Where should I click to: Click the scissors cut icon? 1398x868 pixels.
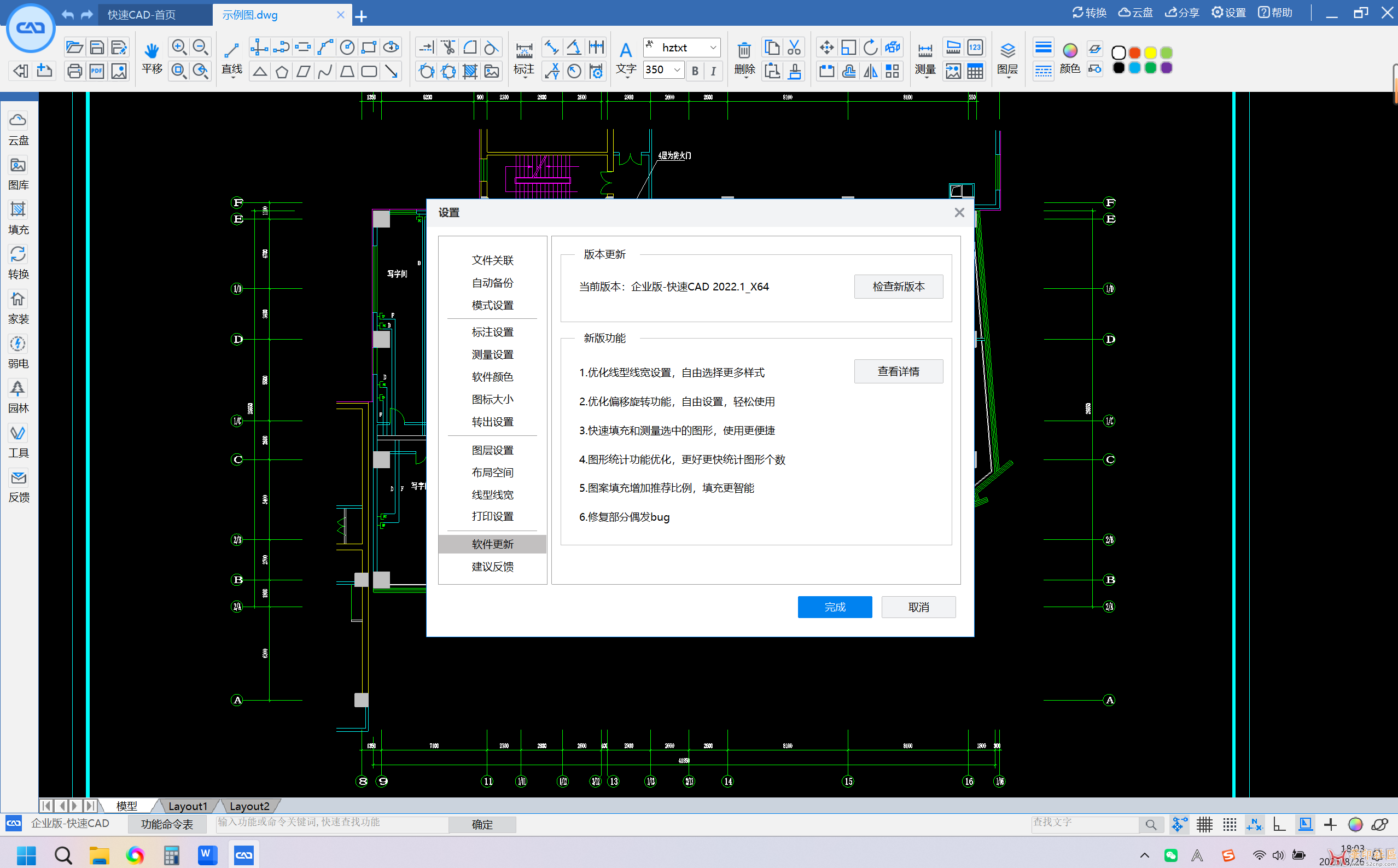coord(794,47)
